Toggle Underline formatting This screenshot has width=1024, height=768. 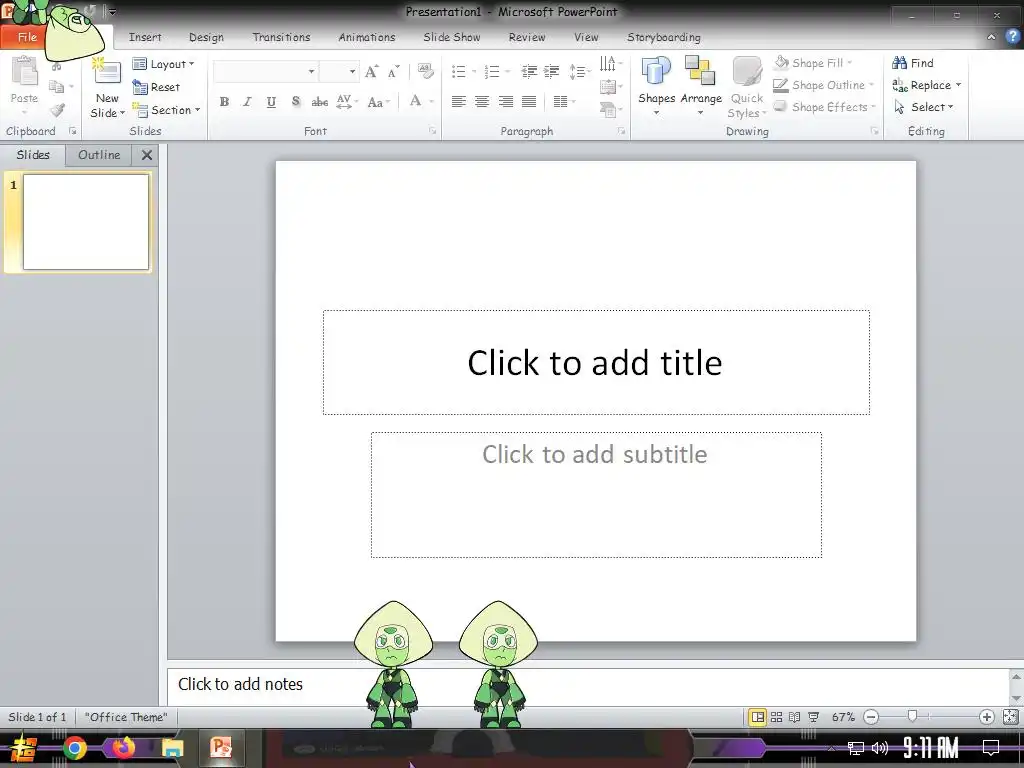coord(271,101)
